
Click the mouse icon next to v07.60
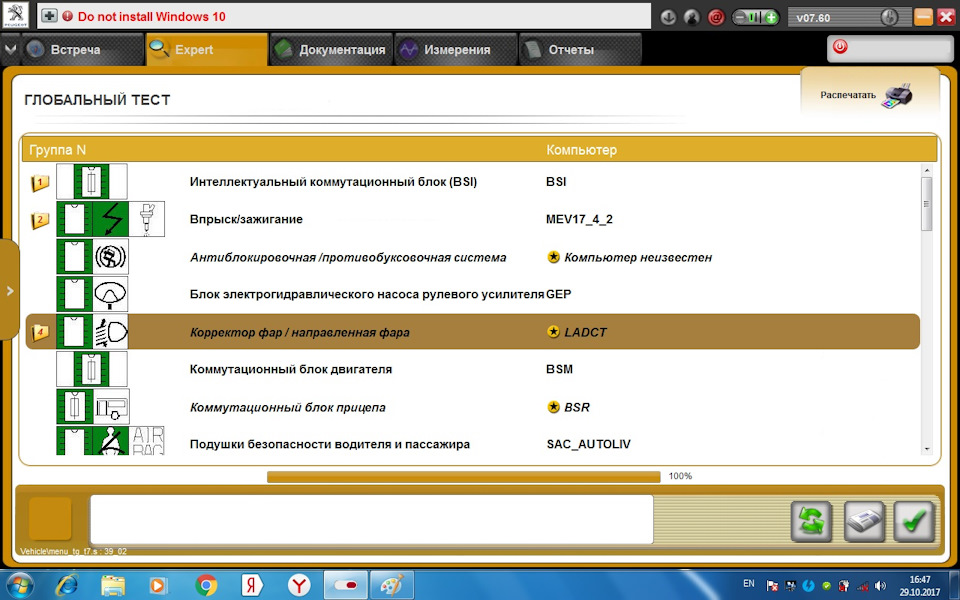click(889, 17)
